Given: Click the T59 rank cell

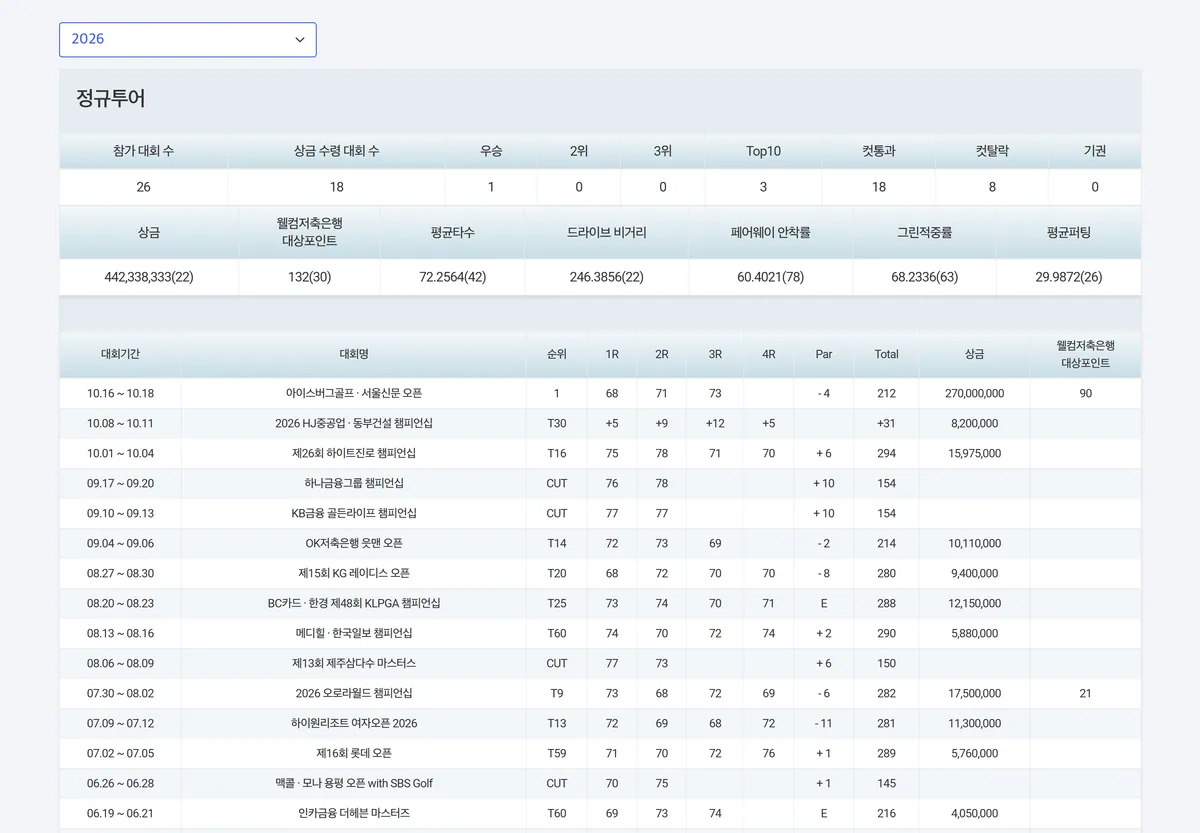Looking at the screenshot, I should [557, 754].
